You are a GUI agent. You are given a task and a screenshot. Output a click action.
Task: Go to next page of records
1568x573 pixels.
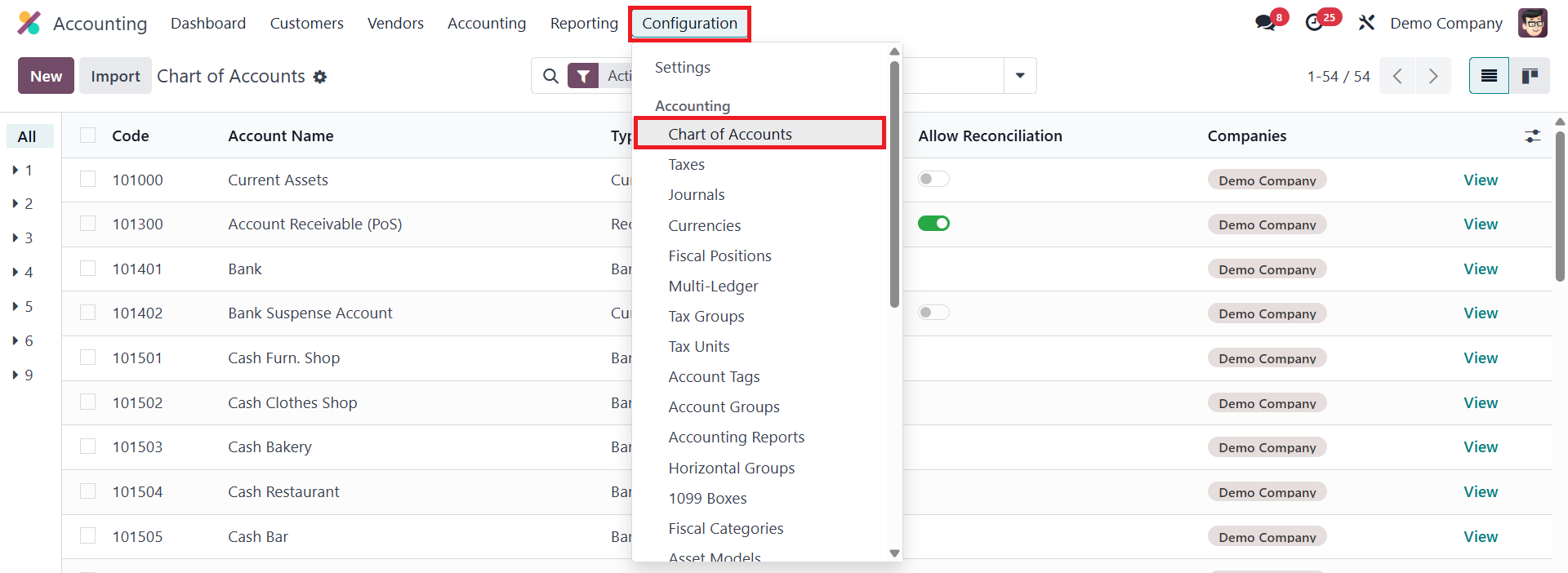pyautogui.click(x=1433, y=76)
